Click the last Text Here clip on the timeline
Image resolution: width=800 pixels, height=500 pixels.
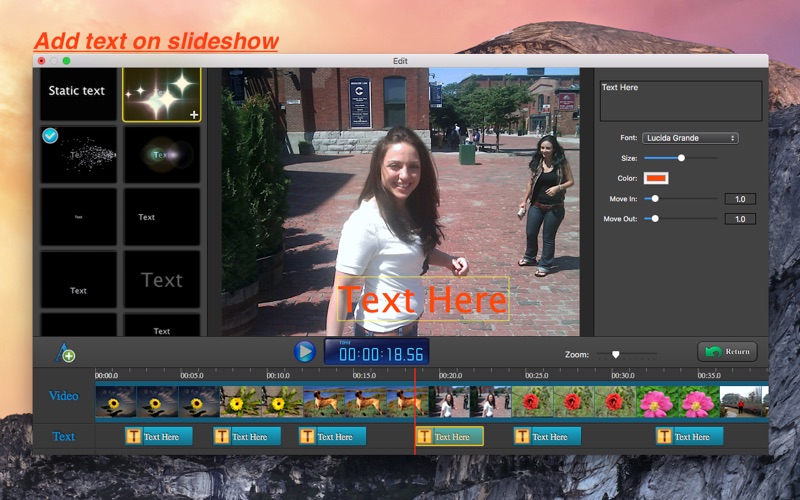pos(689,436)
